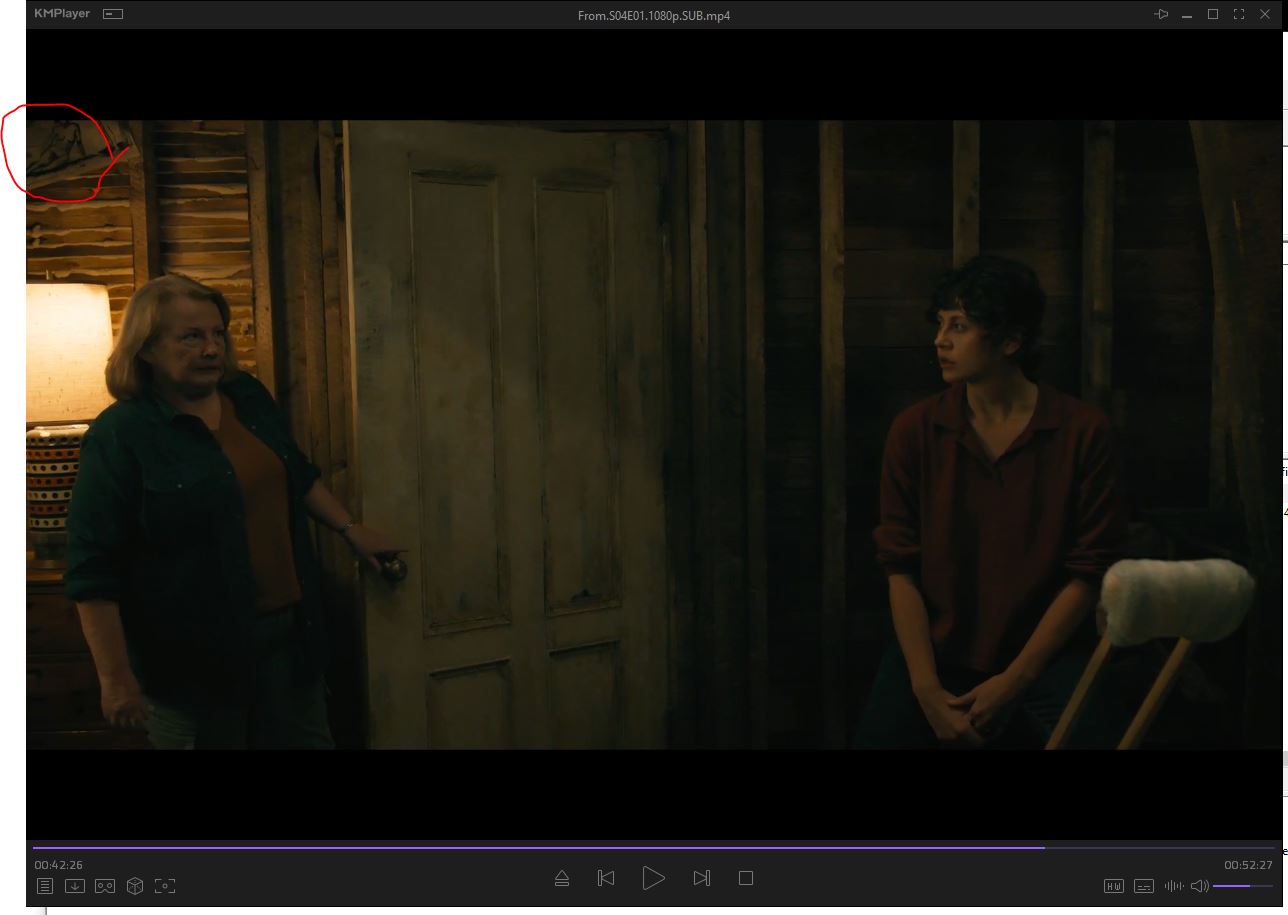The image size is (1288, 915).
Task: Toggle the 3D cube icon
Action: click(135, 886)
